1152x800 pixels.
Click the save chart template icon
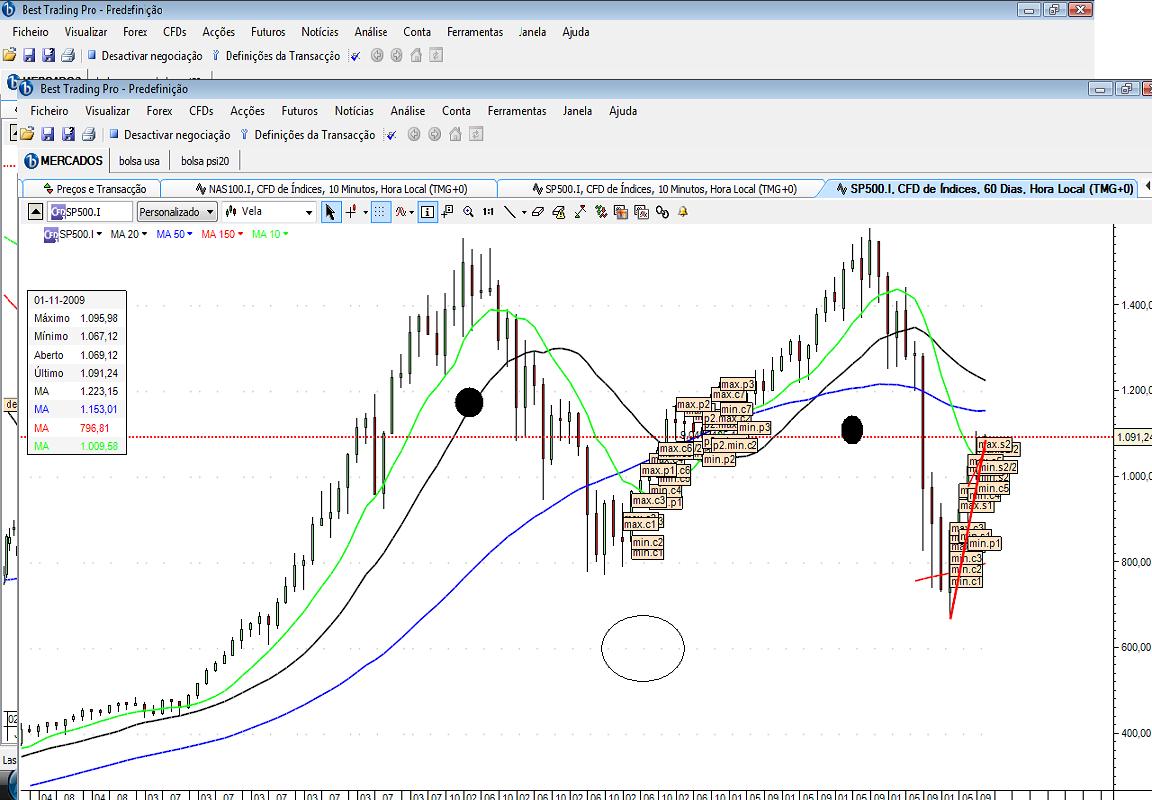[621, 212]
